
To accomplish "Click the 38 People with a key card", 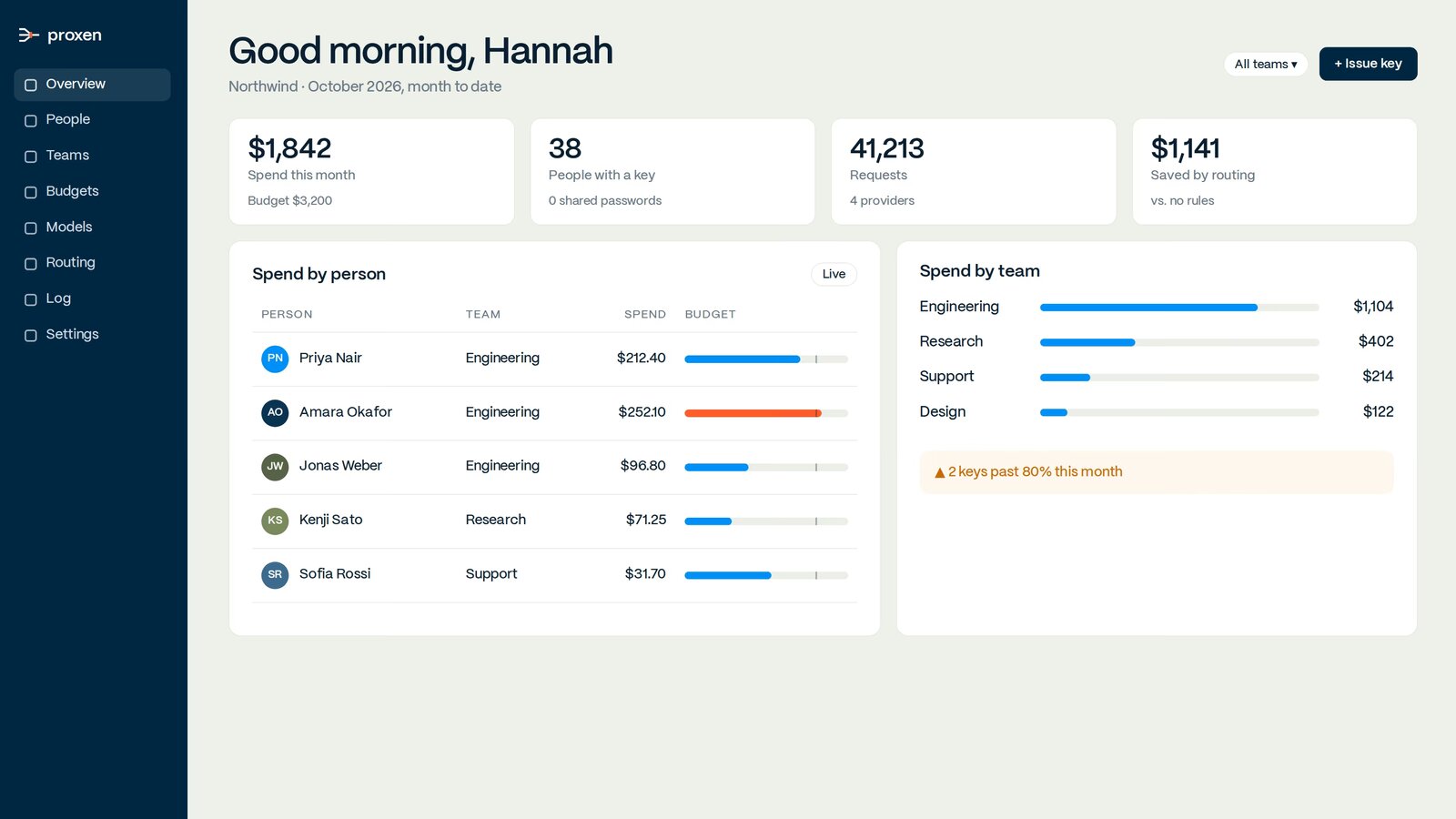I will pyautogui.click(x=672, y=172).
